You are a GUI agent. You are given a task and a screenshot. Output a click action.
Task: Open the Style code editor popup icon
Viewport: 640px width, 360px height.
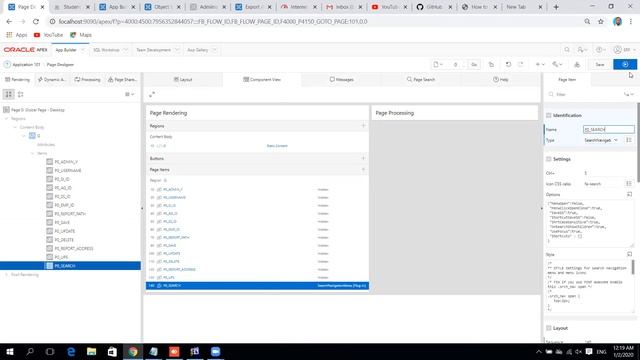pos(629,254)
